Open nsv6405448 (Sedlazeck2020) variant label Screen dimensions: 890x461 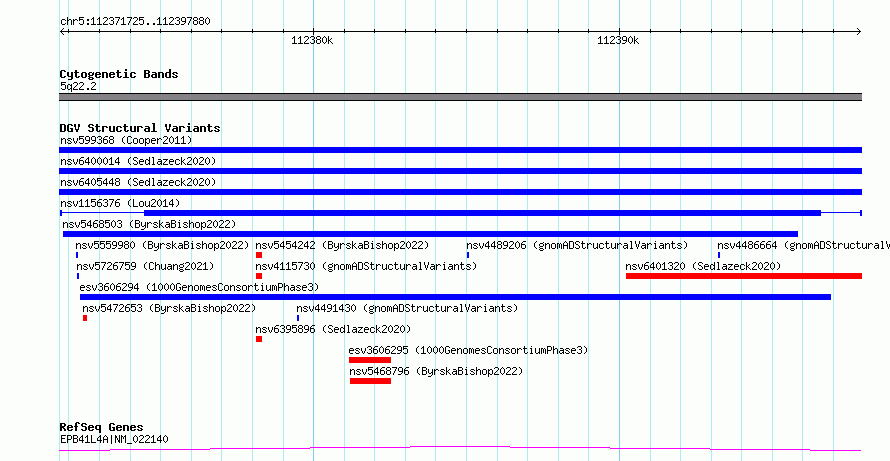tap(138, 182)
